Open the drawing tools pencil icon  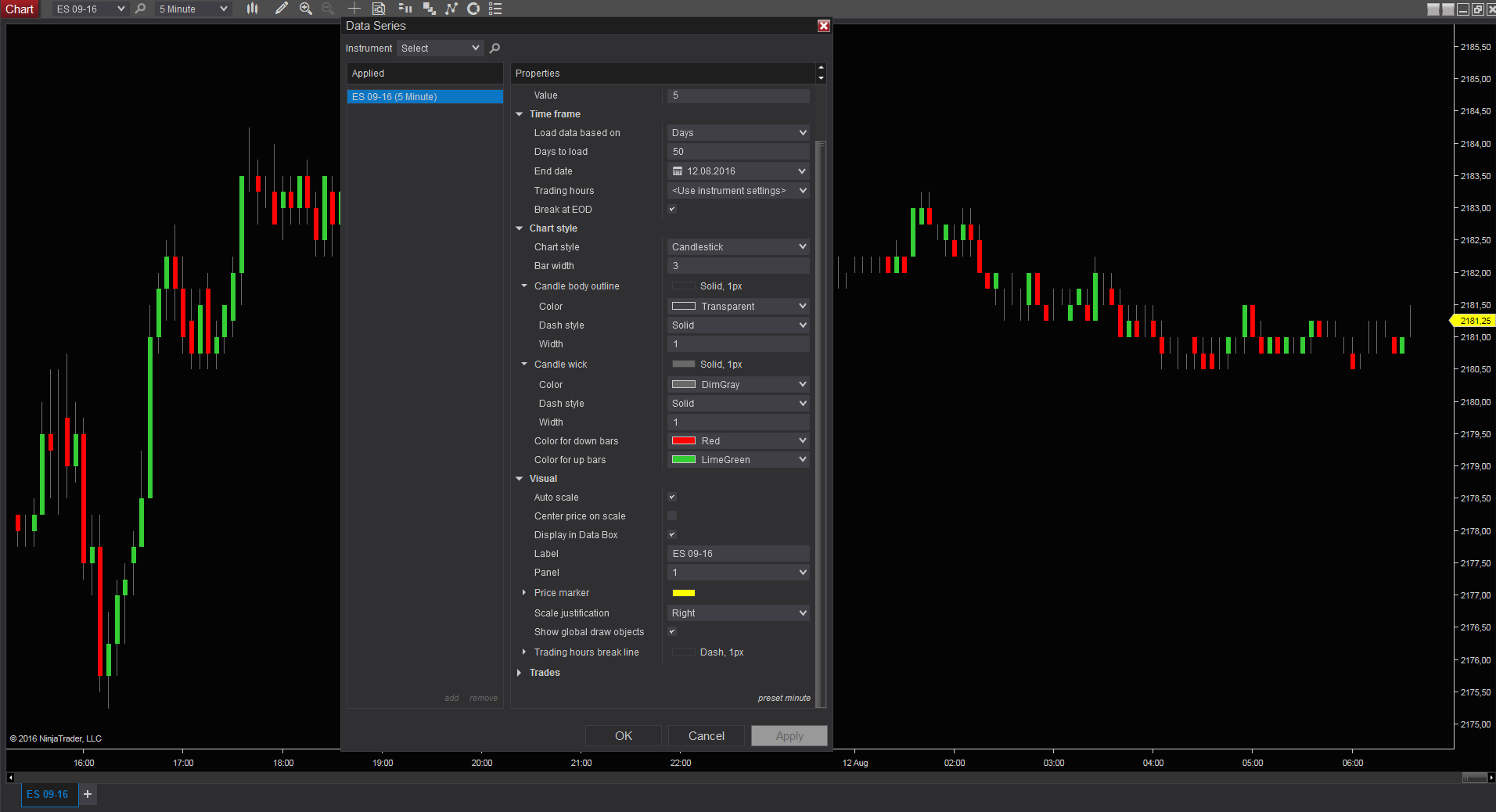(x=282, y=9)
